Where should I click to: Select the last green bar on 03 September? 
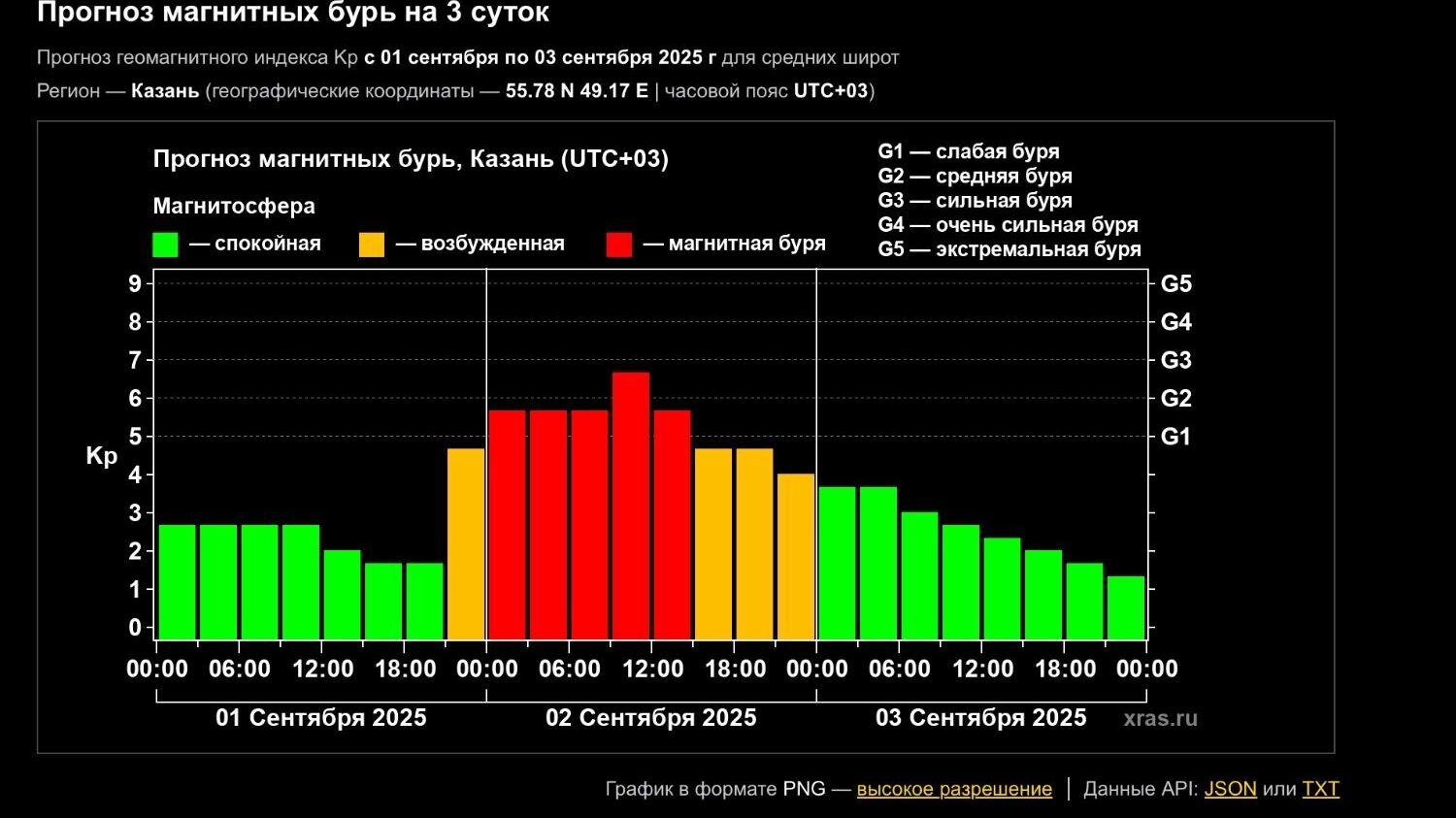(1126, 607)
